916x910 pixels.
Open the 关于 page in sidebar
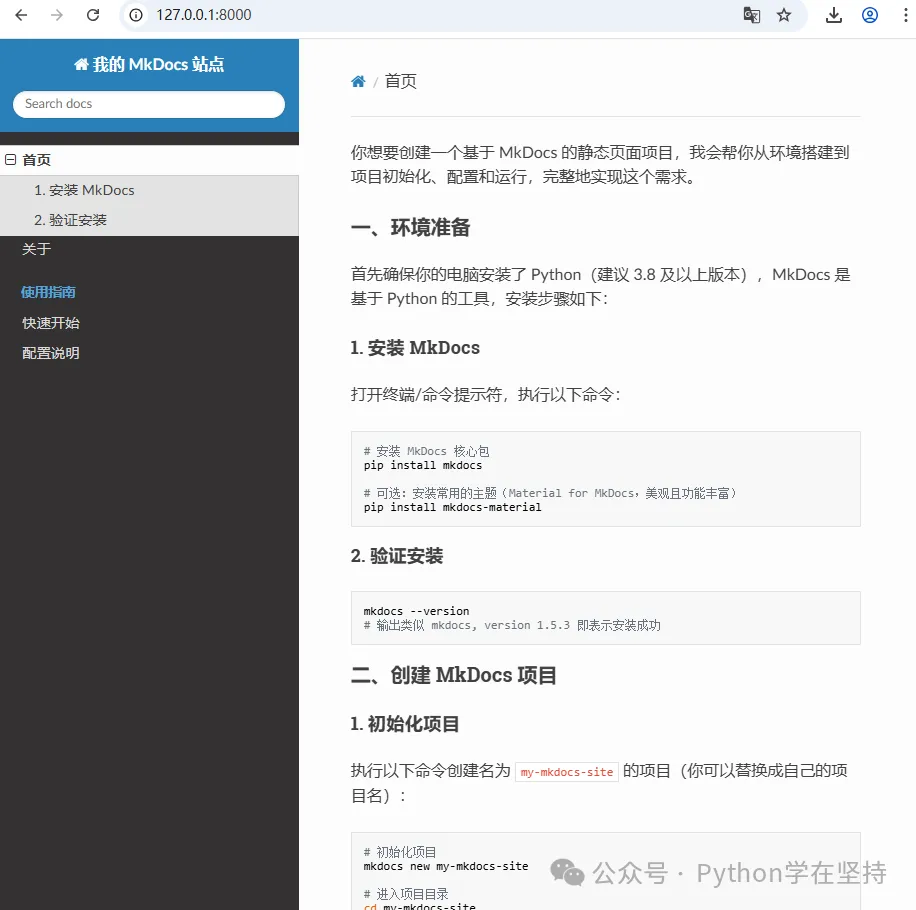(x=36, y=249)
